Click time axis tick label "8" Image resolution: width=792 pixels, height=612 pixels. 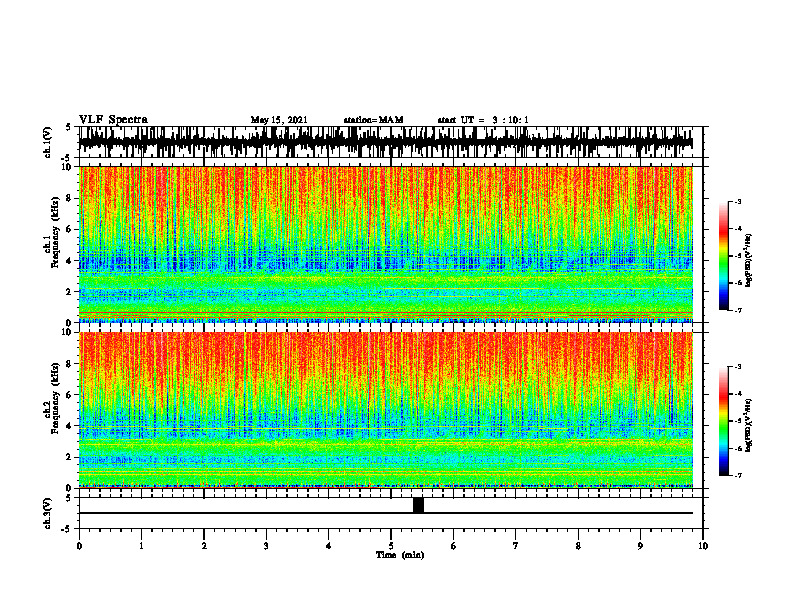[x=578, y=546]
